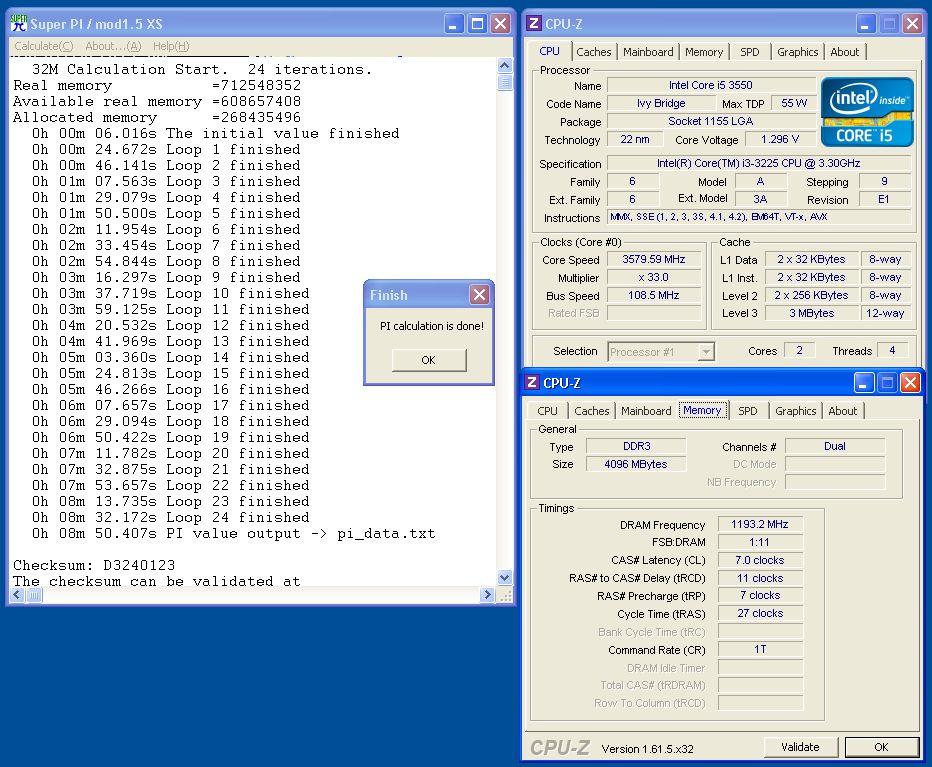Click the memory Size '4096 MBytes' value
Viewport: 932px width, 767px height.
[636, 464]
